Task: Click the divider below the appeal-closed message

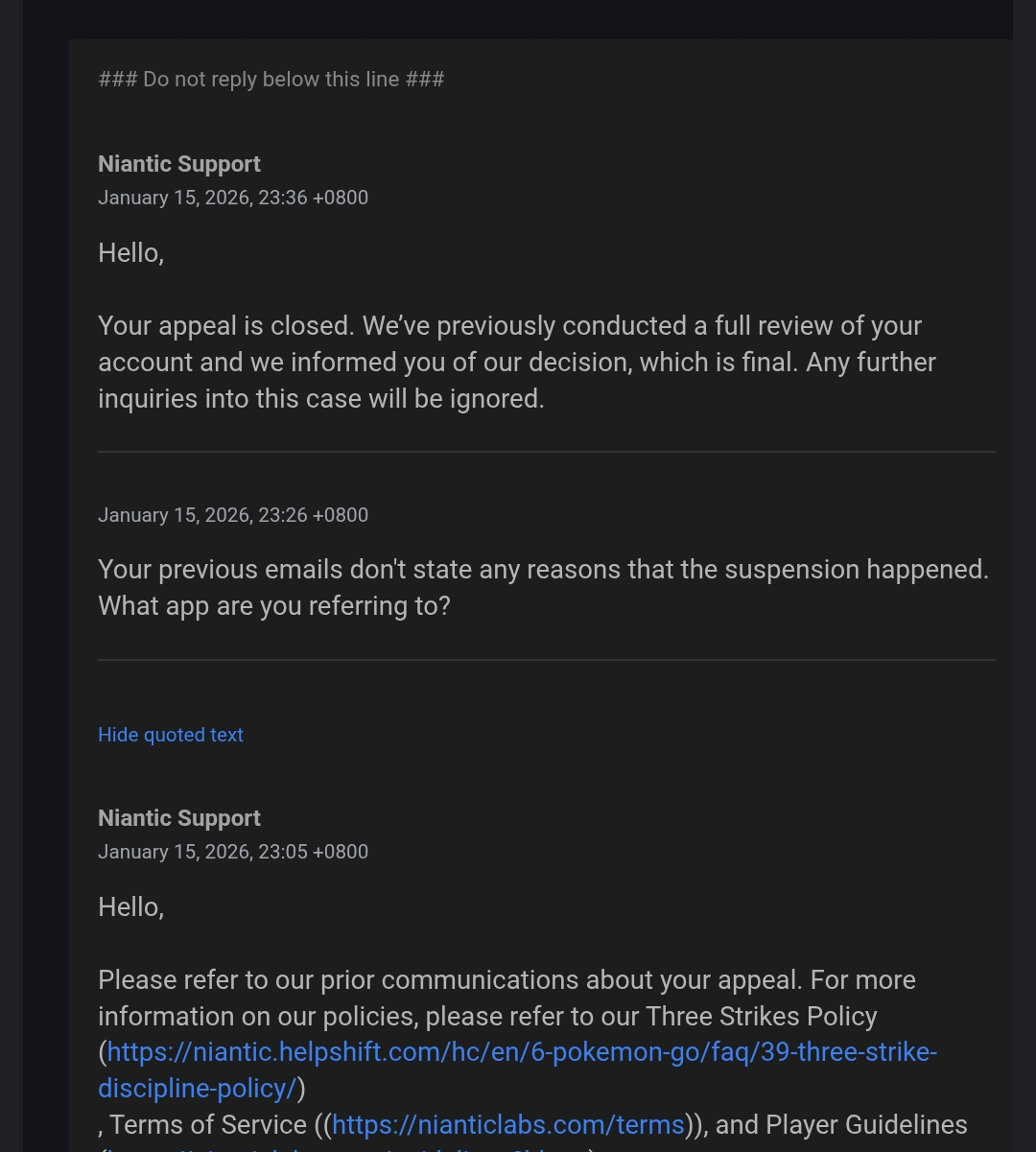Action: 546,451
